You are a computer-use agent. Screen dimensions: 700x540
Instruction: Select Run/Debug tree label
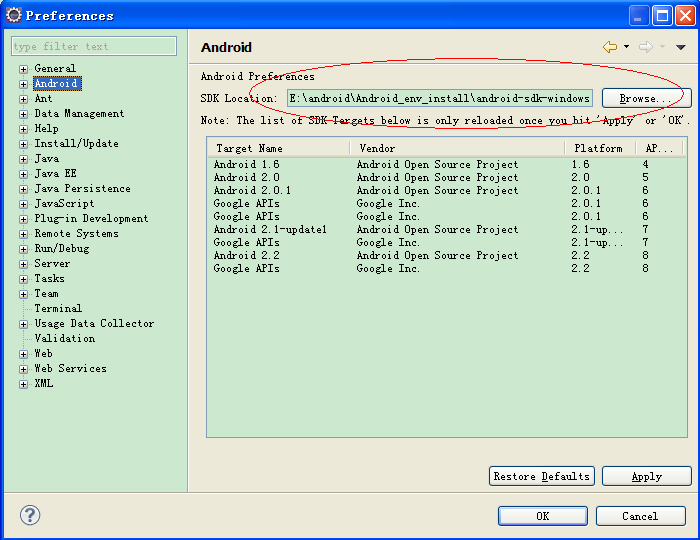click(x=62, y=249)
